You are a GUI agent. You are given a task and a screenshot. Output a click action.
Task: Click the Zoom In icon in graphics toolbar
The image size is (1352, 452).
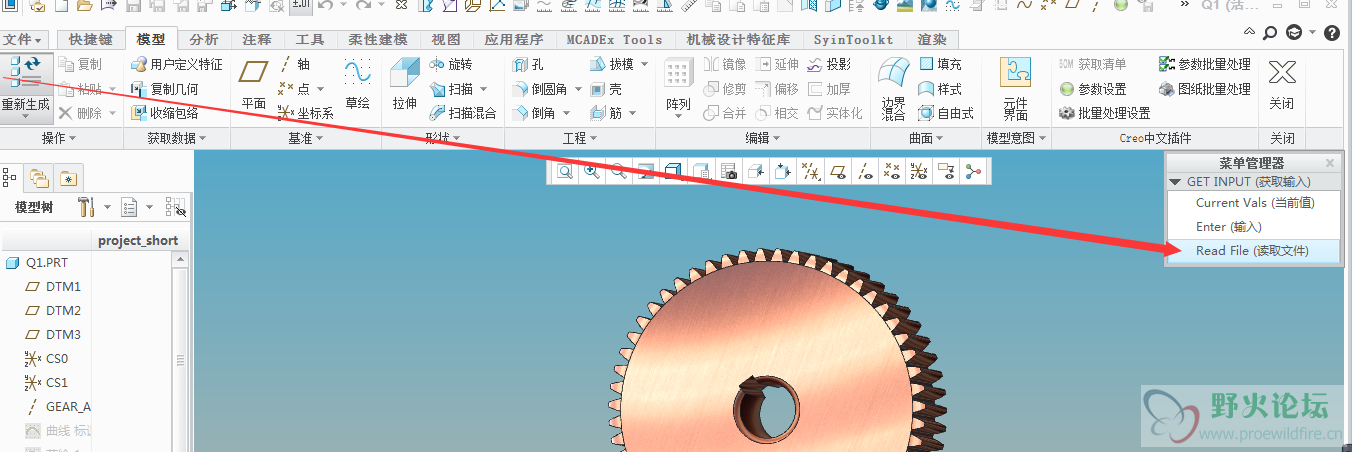tap(592, 172)
